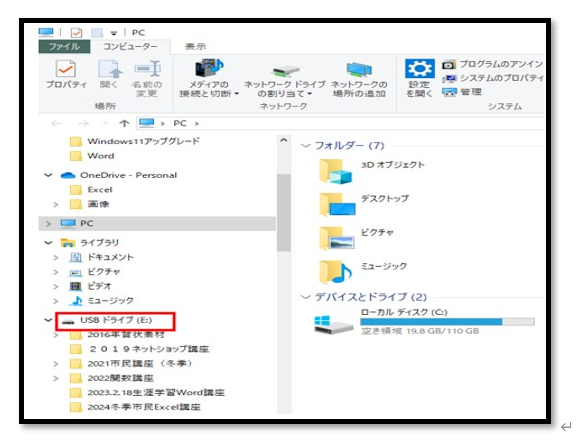Viewport: 584px width, 443px height.
Task: Click the forward navigation arrow
Action: [x=83, y=123]
